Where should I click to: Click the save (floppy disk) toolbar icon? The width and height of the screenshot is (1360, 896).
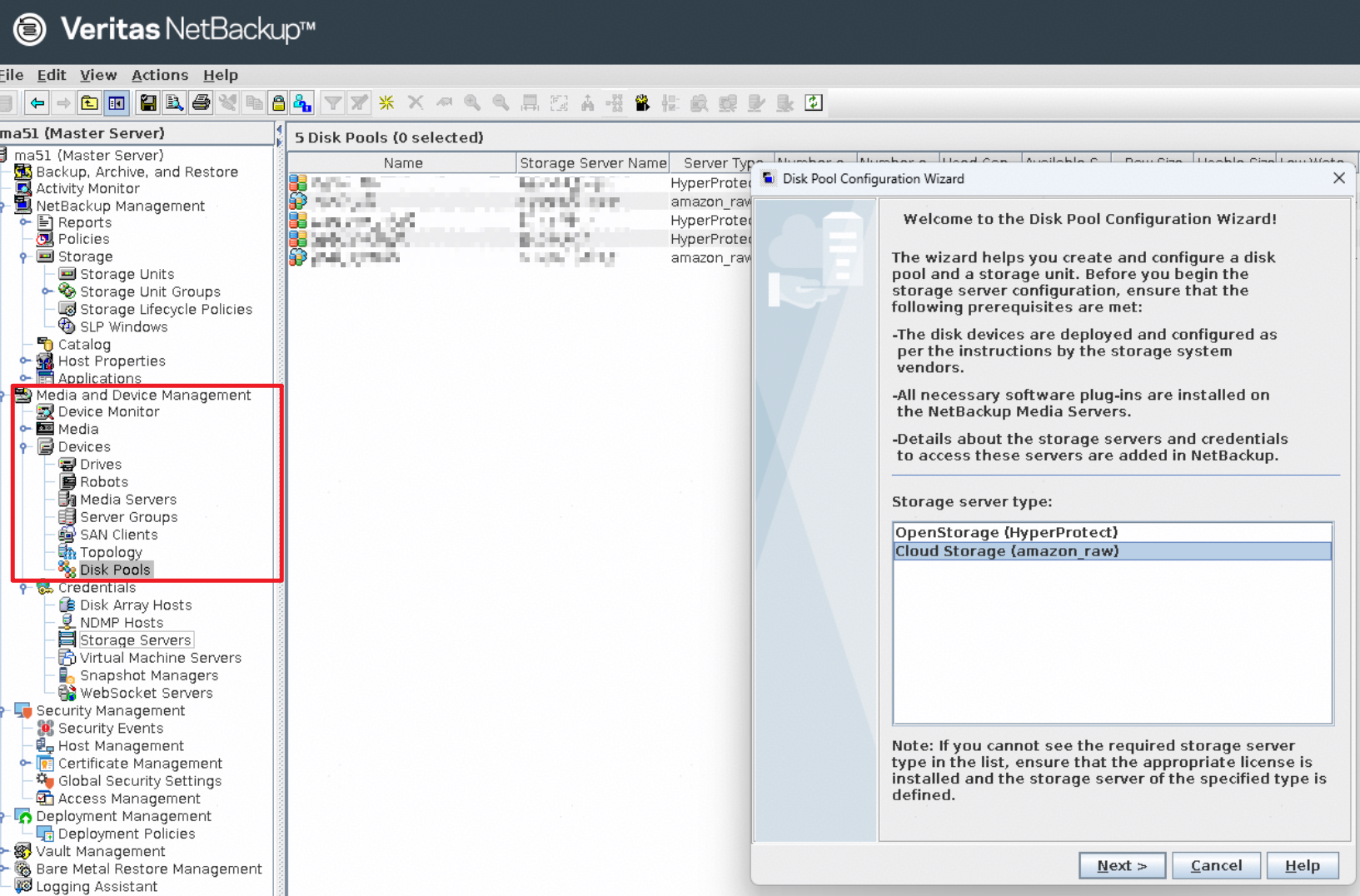pos(148,103)
